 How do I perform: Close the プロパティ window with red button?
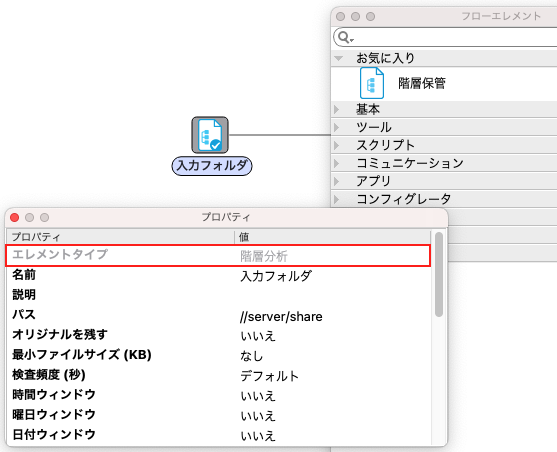(x=15, y=217)
